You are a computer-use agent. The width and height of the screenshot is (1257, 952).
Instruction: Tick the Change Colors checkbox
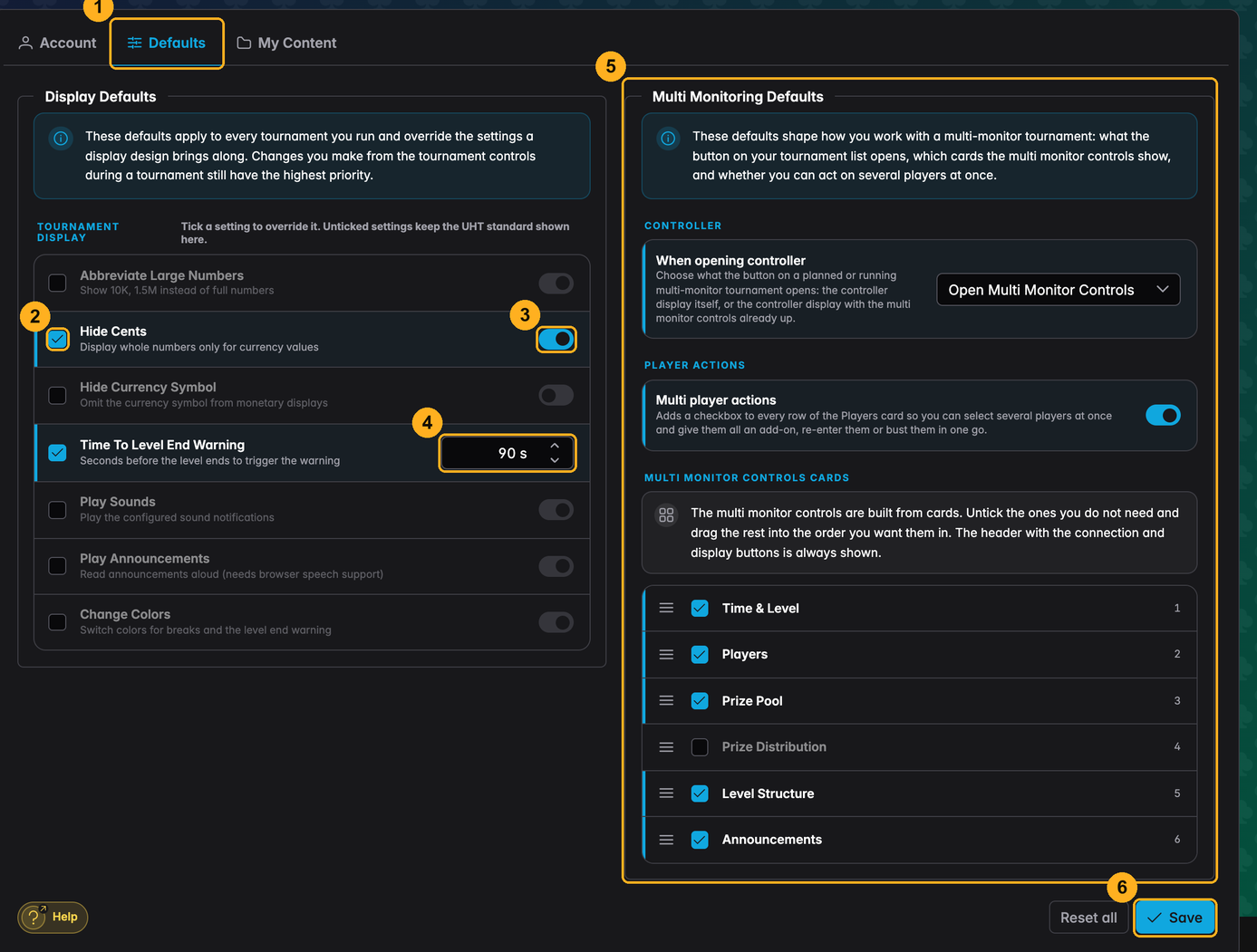coord(57,622)
